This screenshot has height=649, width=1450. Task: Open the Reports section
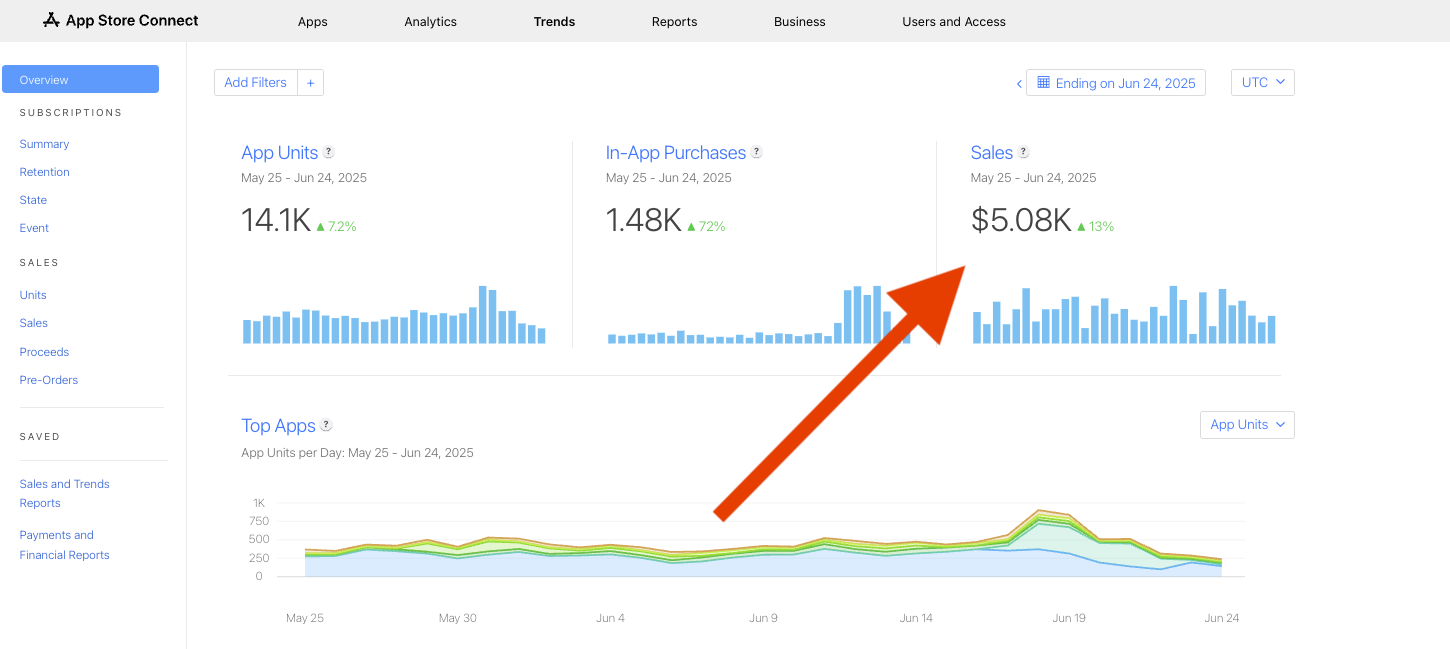tap(674, 21)
